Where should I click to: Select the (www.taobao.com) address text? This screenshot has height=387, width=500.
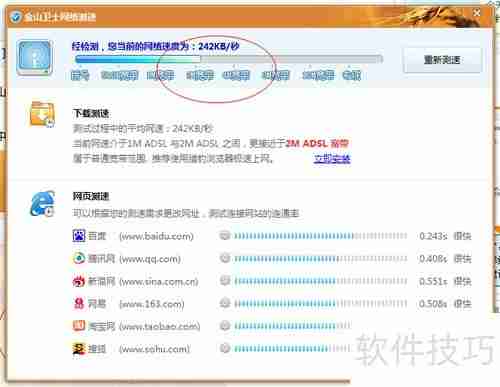(x=160, y=326)
